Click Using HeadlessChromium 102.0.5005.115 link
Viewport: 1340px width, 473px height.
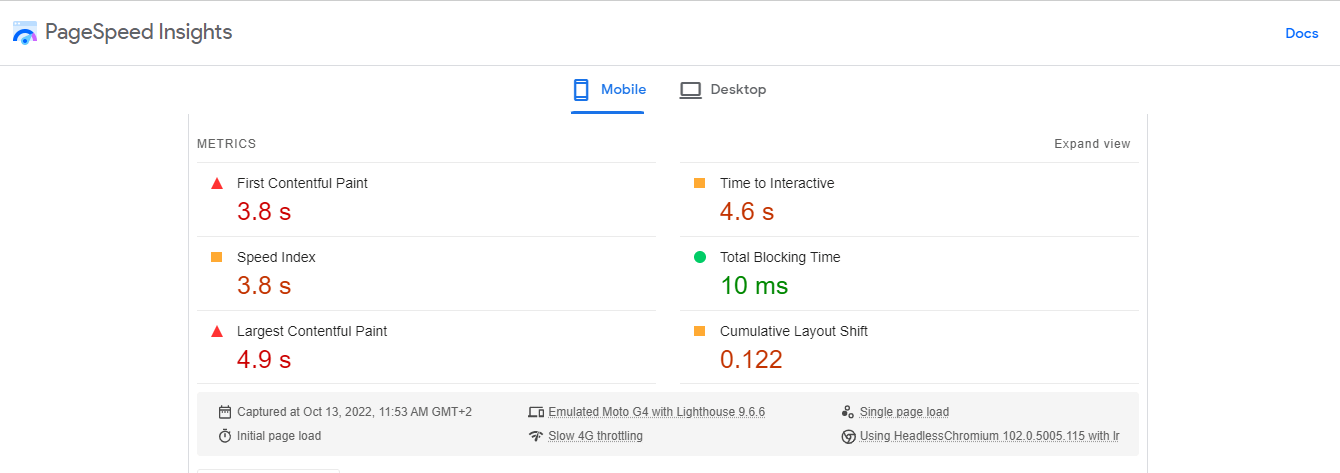[989, 436]
